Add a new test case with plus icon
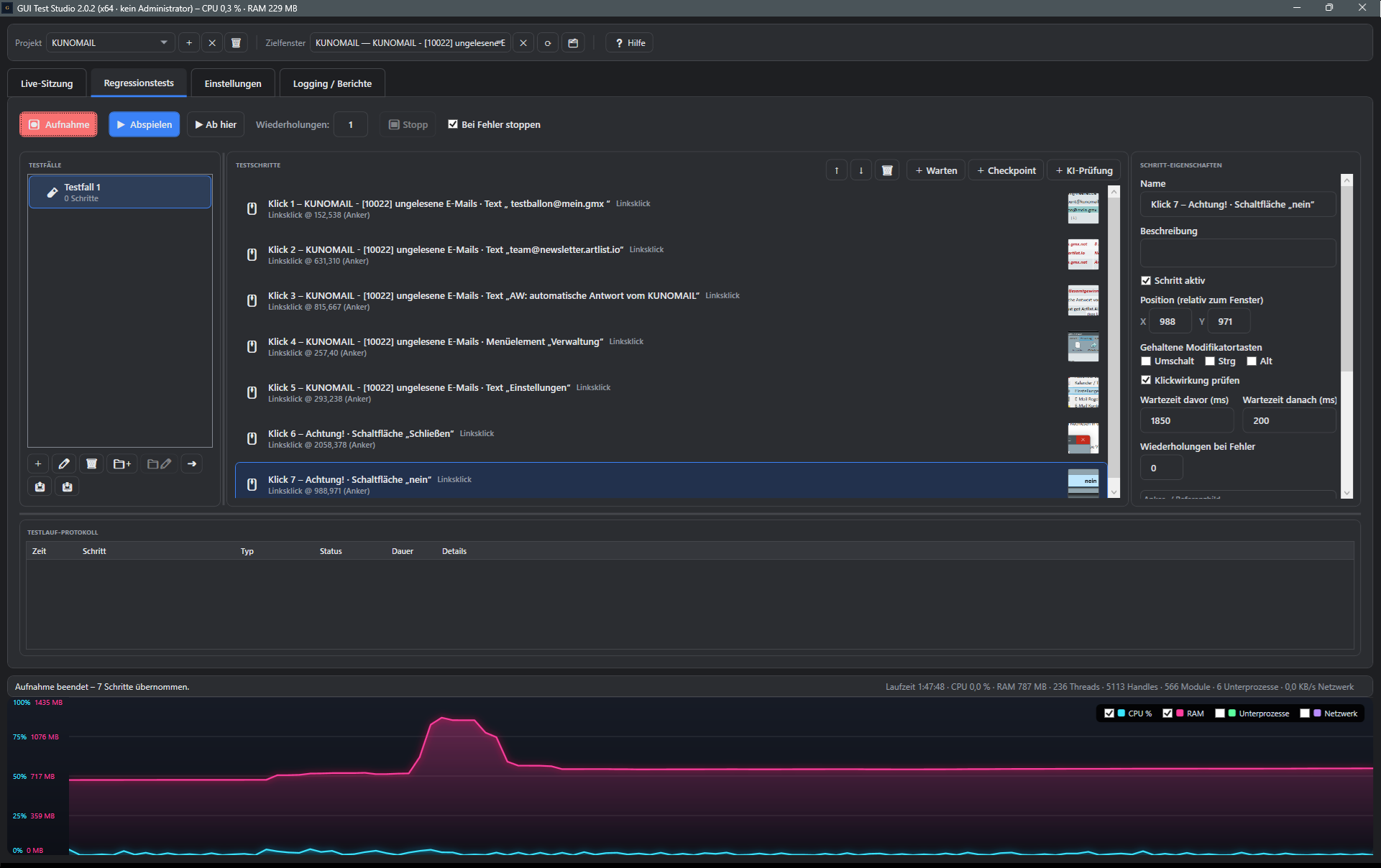1381x868 pixels. (38, 463)
